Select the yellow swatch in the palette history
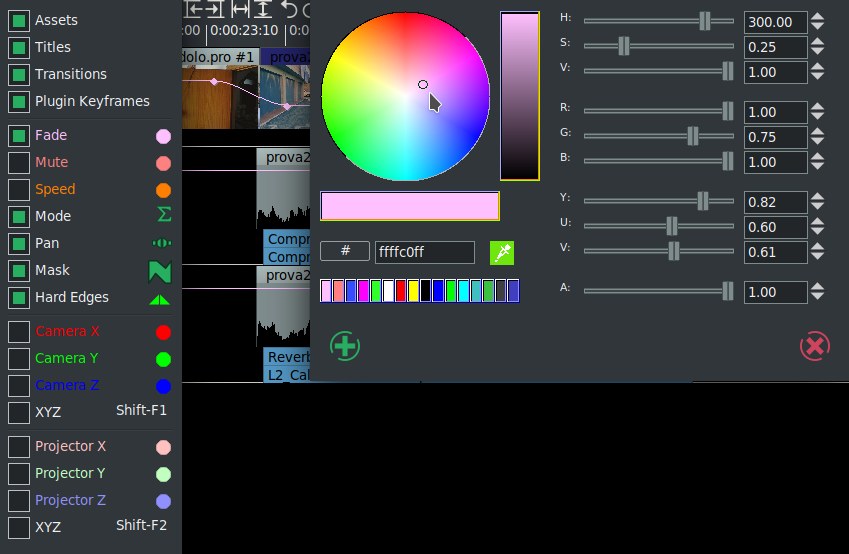 pyautogui.click(x=413, y=291)
